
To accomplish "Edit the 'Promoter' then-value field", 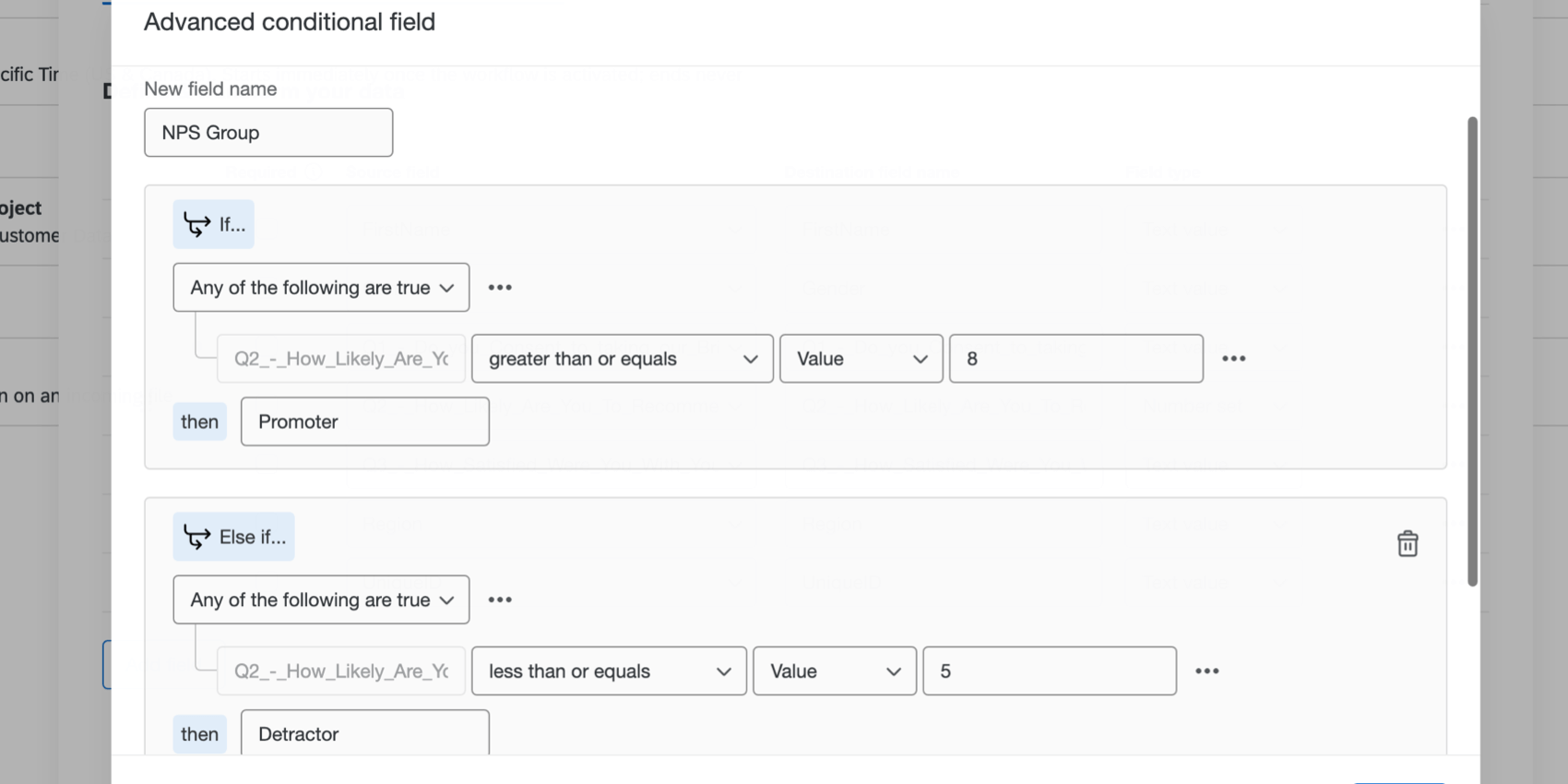I will (x=364, y=422).
